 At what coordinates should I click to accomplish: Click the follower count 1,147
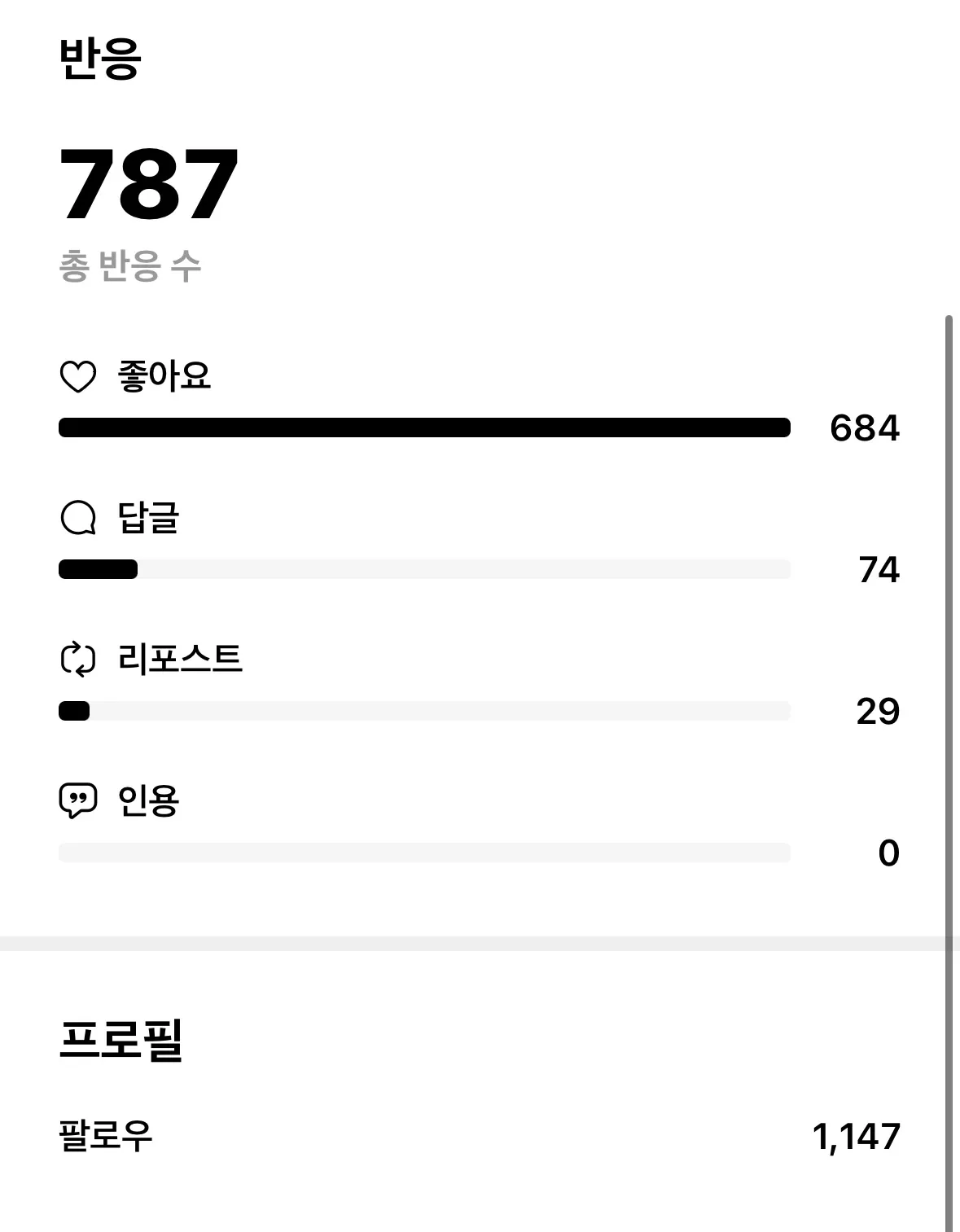tap(856, 1137)
